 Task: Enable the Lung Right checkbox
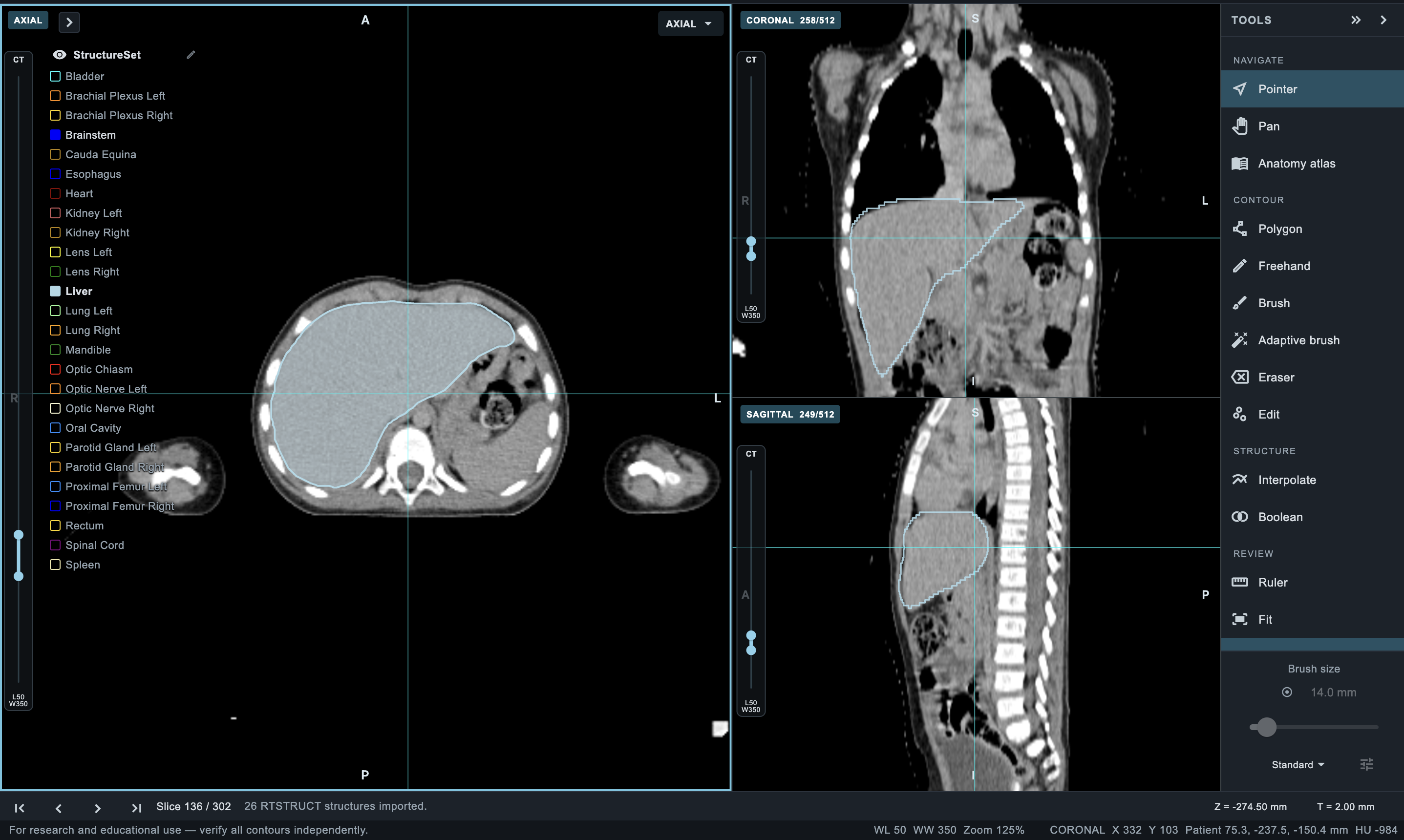(x=55, y=330)
